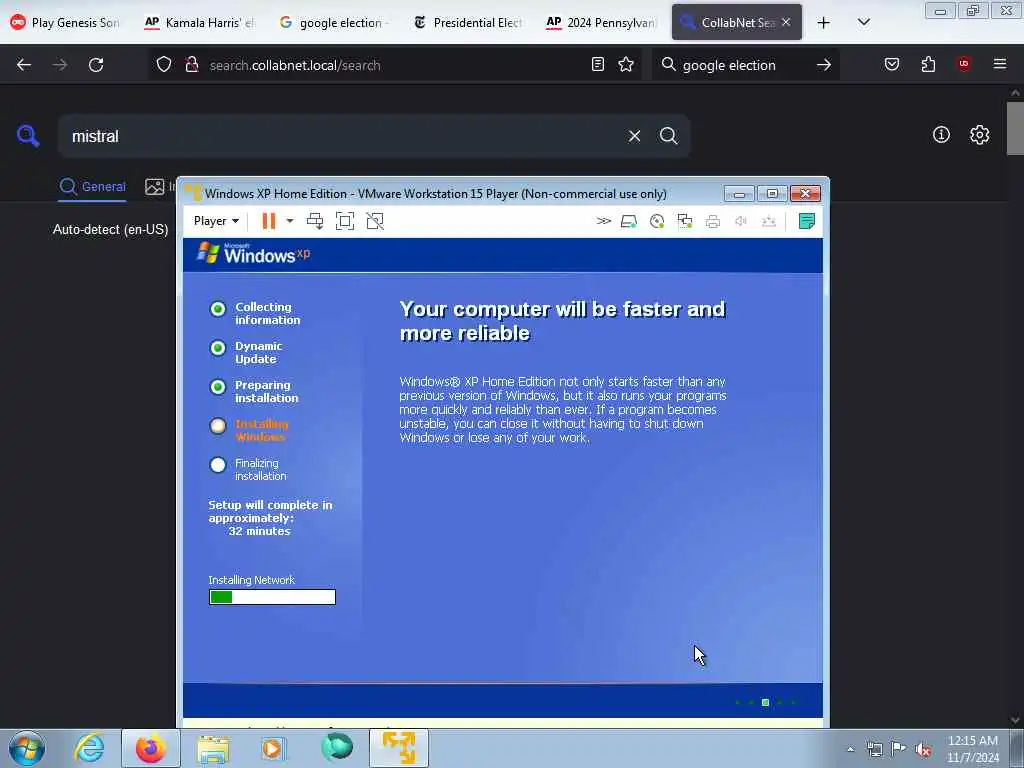This screenshot has height=768, width=1024.
Task: Click the CD/DVD drive device icon
Action: (x=657, y=221)
